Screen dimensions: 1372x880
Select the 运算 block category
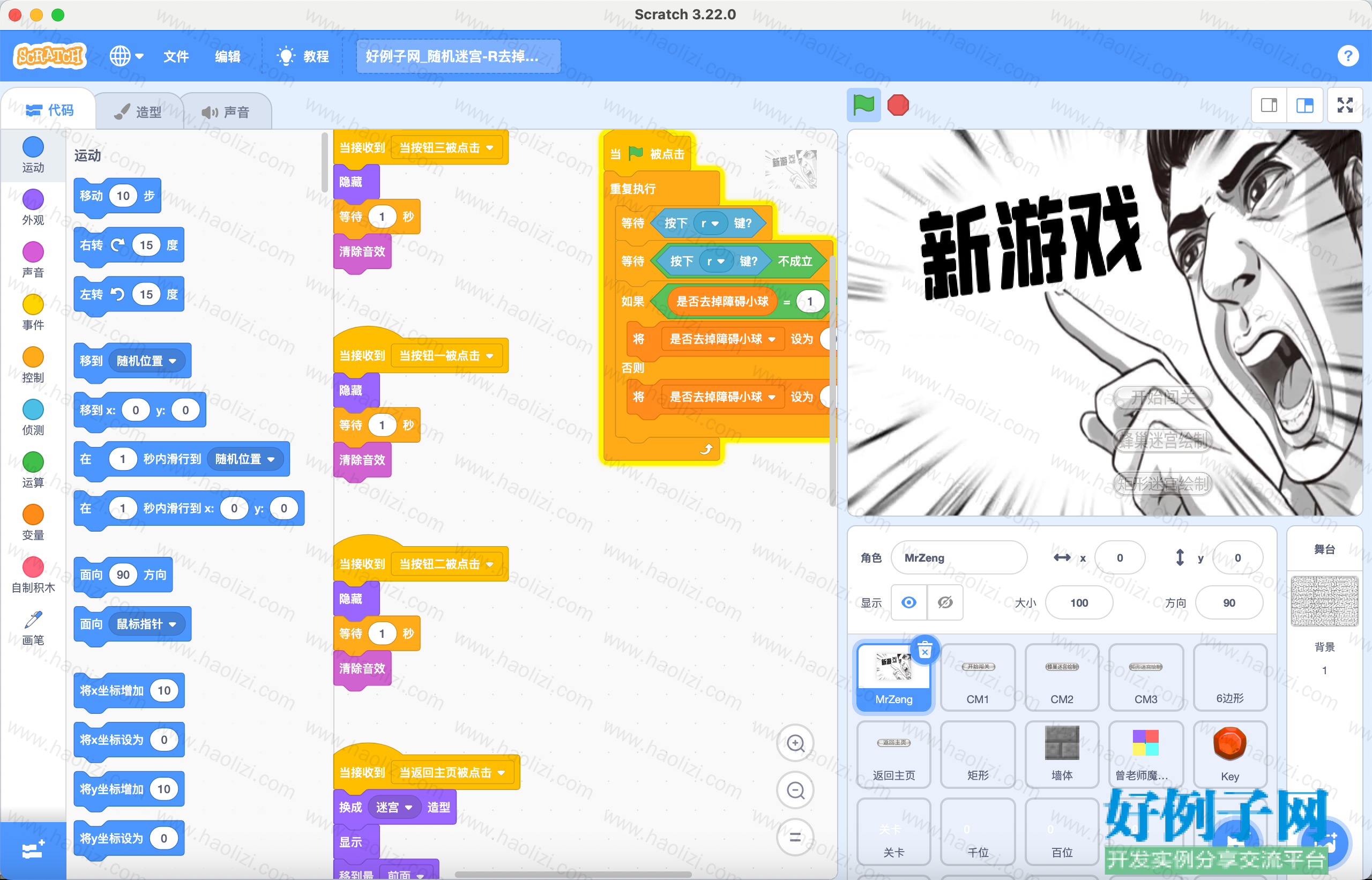coord(33,469)
